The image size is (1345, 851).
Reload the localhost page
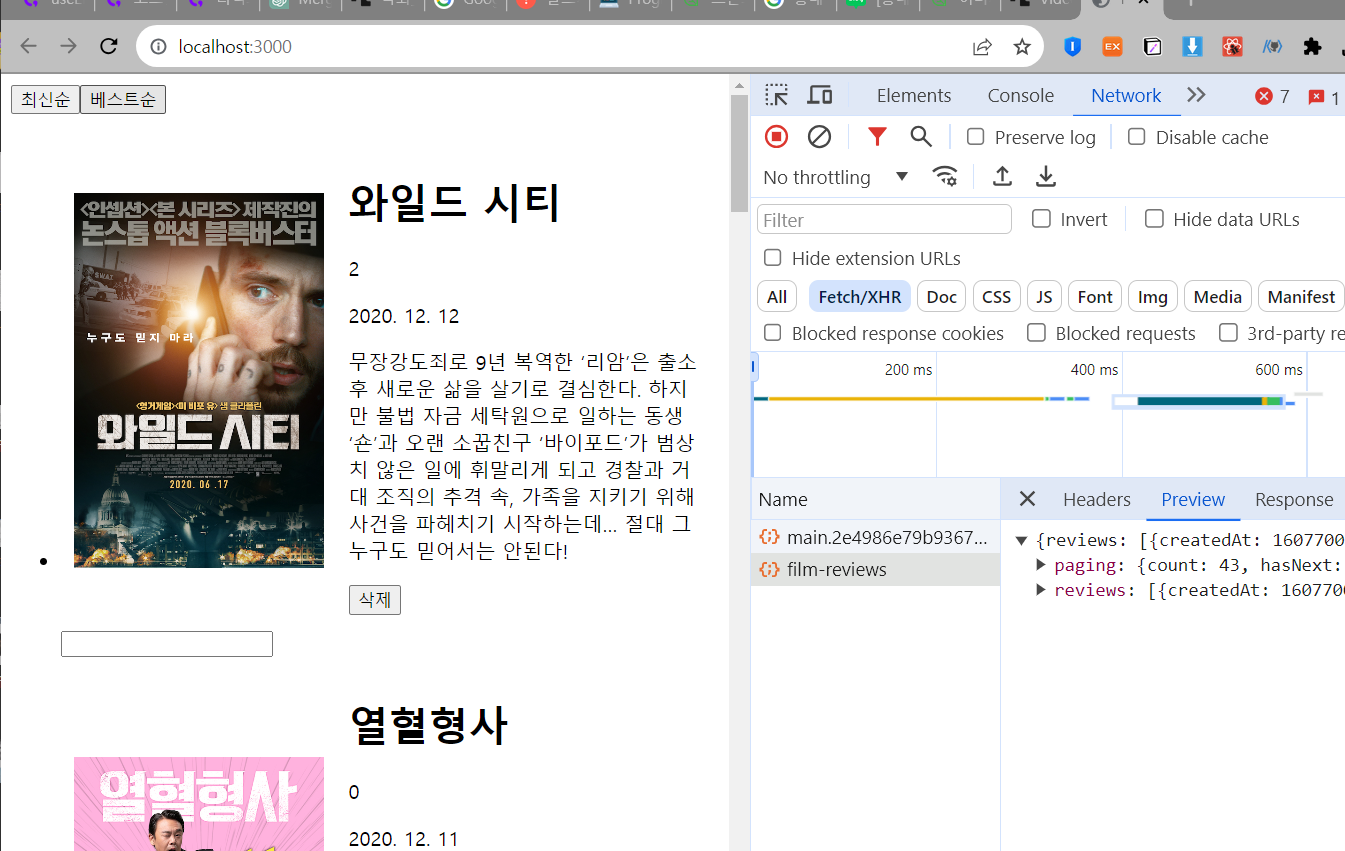109,46
